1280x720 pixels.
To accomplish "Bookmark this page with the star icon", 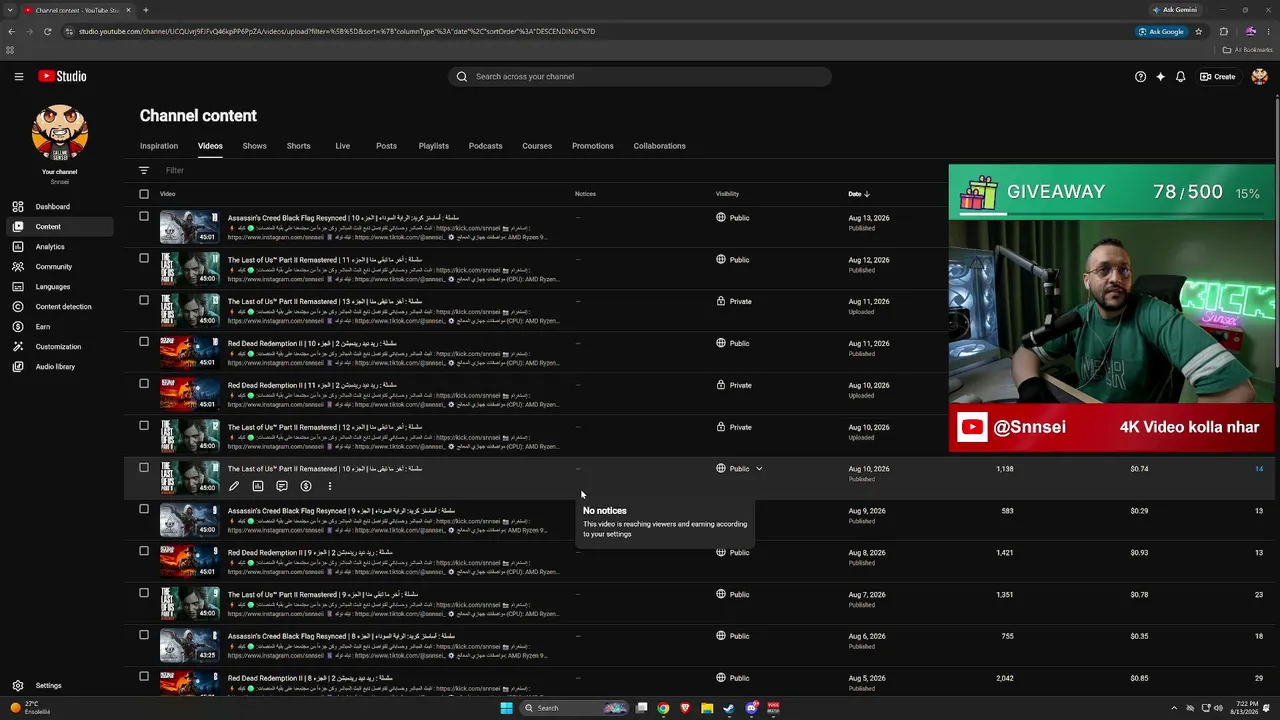I will coord(1198,31).
